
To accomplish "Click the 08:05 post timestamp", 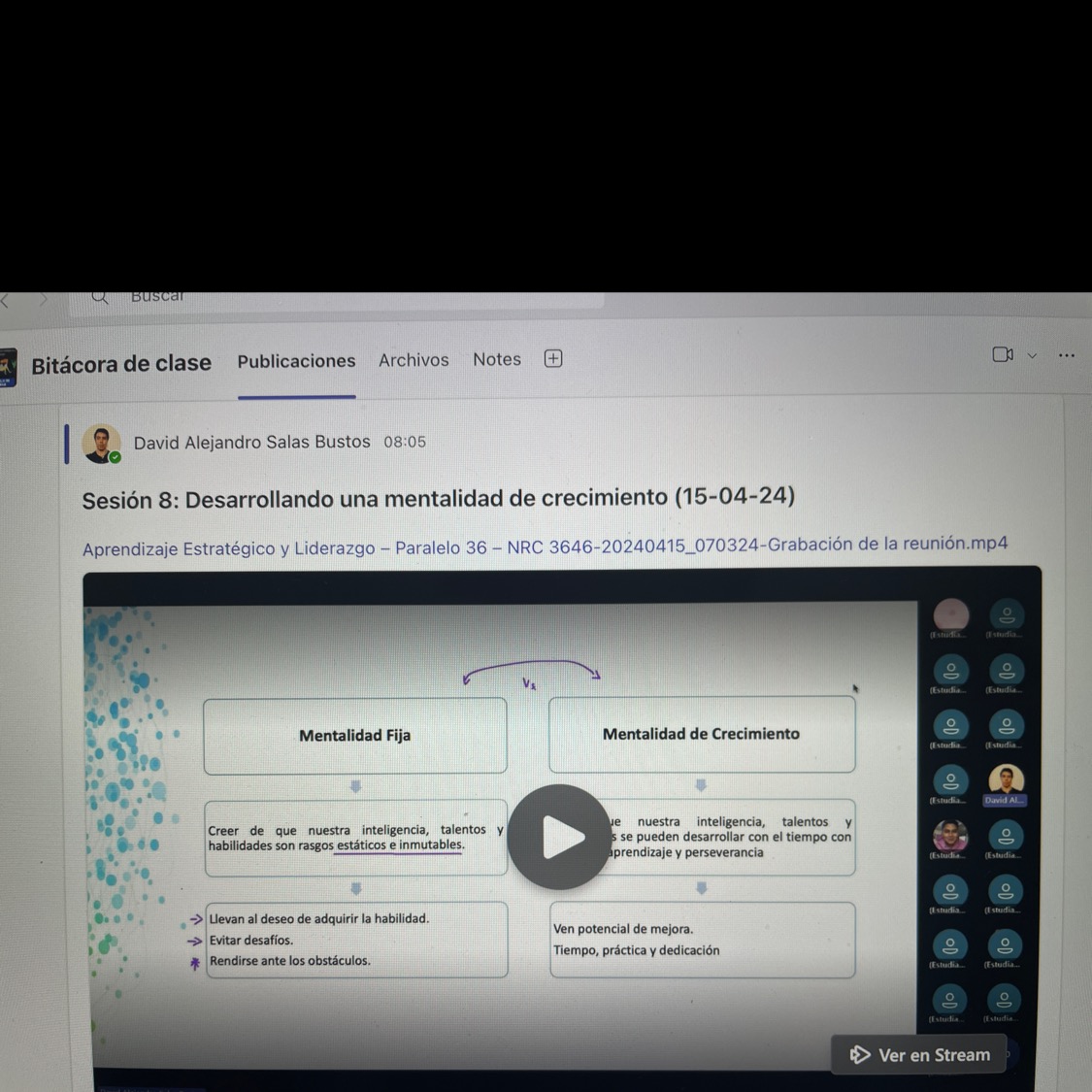I will coord(405,442).
